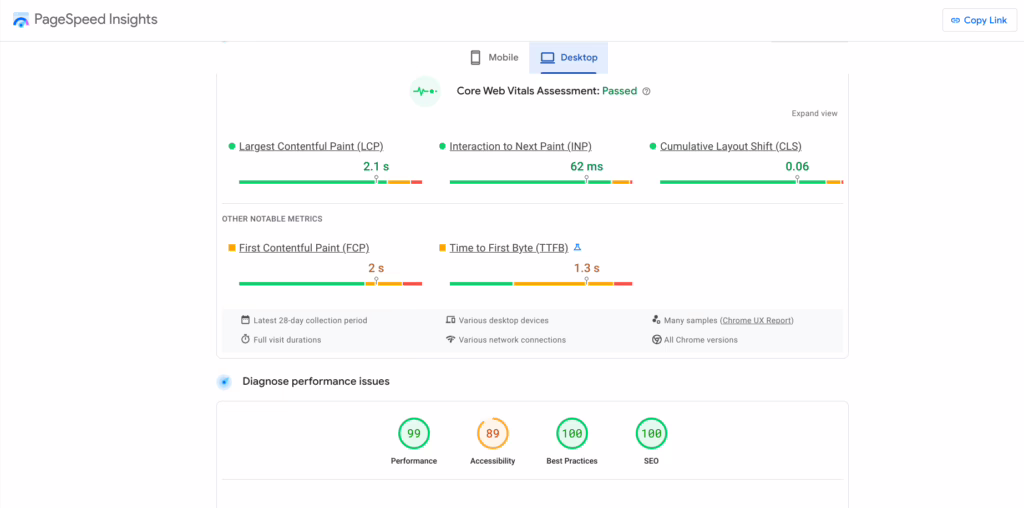Switch to the Mobile tab

[x=494, y=57]
